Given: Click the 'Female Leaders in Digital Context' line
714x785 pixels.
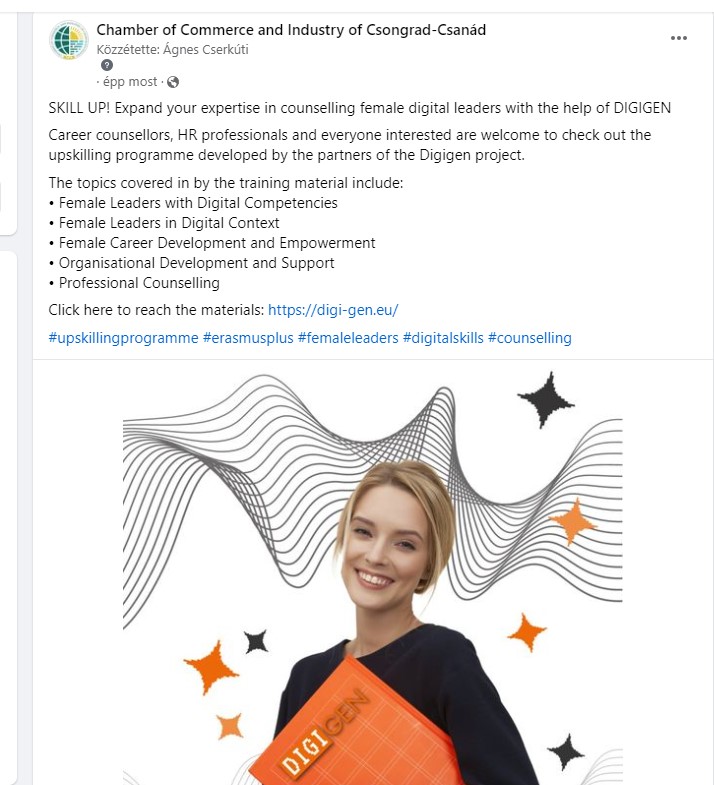Looking at the screenshot, I should click(x=169, y=223).
